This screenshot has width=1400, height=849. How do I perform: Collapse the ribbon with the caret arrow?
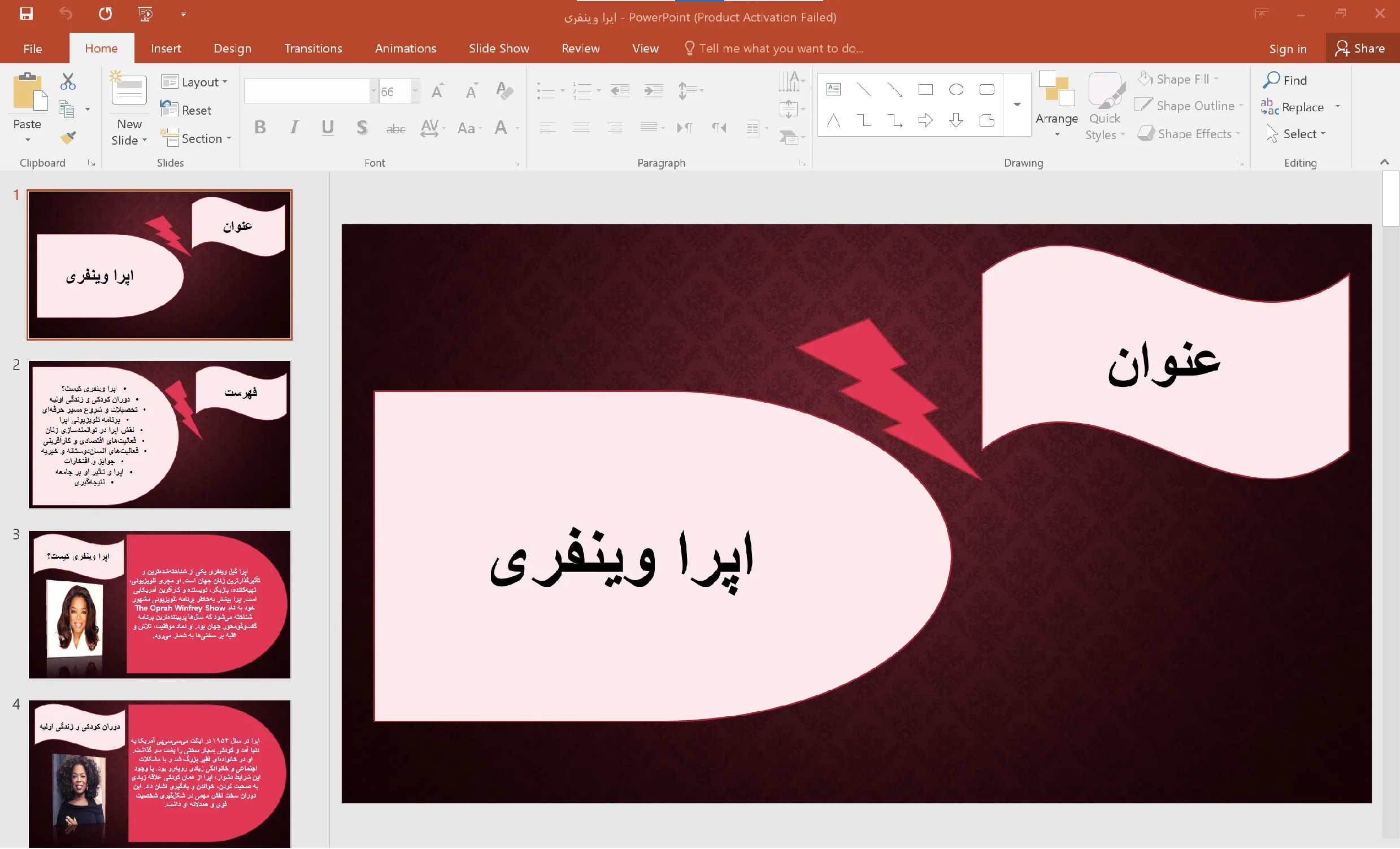click(x=1385, y=163)
